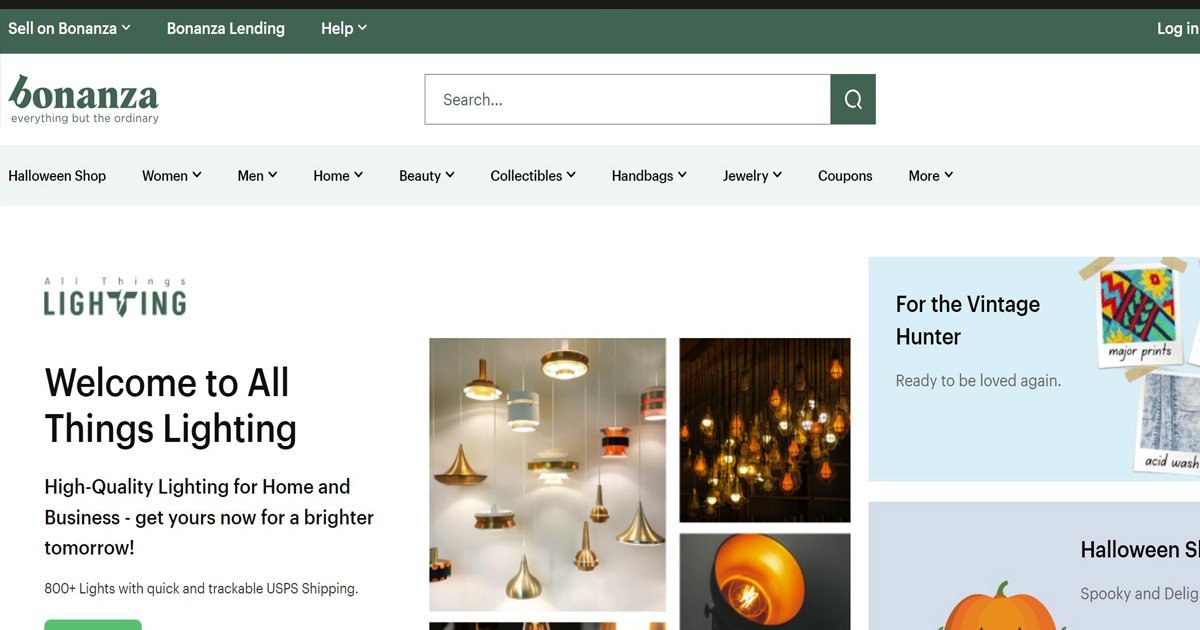
Task: Open the Handbags dropdown
Action: point(649,175)
